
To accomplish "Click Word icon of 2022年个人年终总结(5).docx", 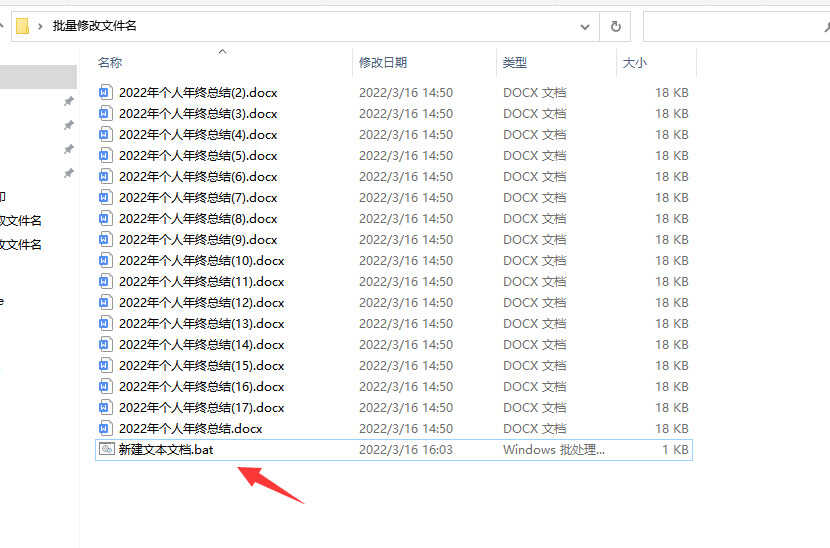I will click(106, 155).
